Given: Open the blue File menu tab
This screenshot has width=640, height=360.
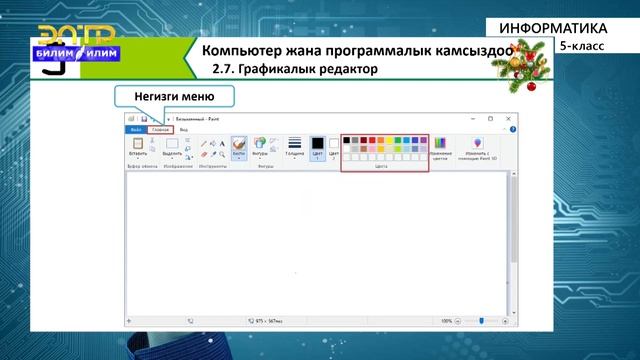Looking at the screenshot, I should [136, 130].
